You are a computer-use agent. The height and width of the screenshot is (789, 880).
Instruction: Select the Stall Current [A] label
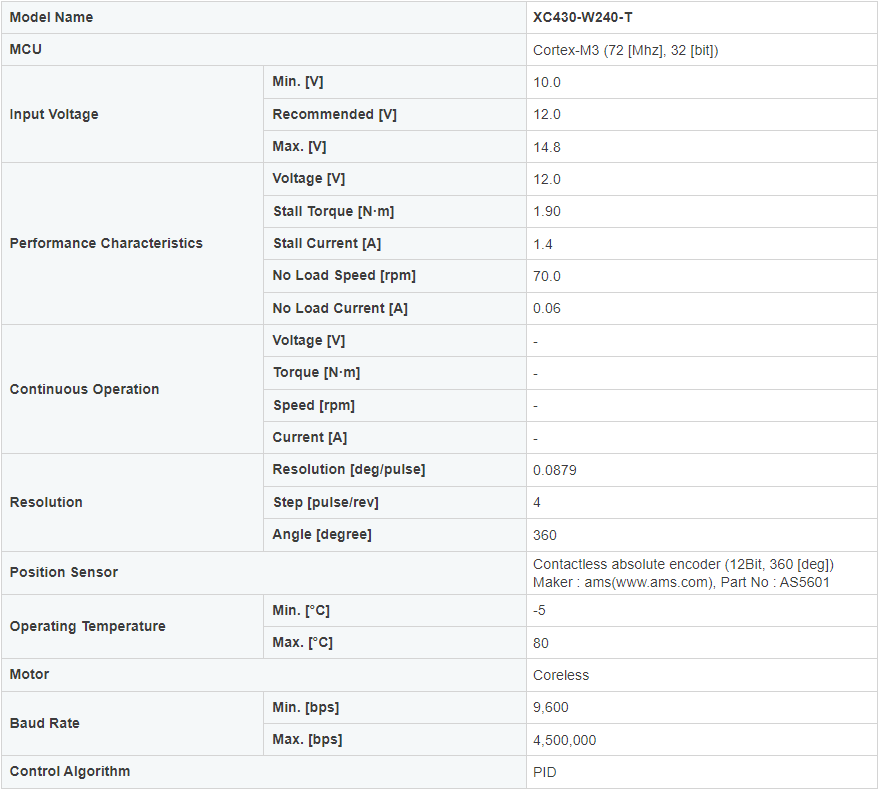click(327, 244)
